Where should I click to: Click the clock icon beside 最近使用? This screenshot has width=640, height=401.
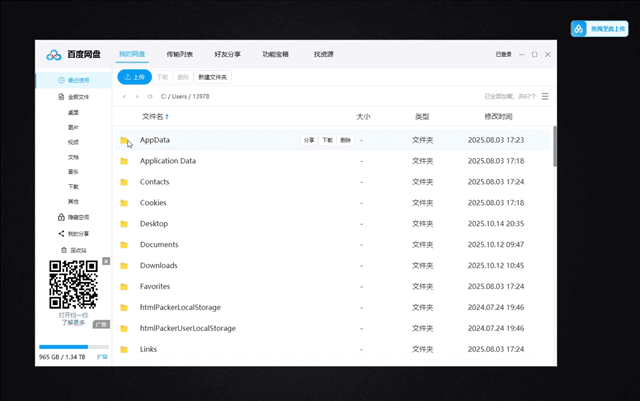click(61, 80)
